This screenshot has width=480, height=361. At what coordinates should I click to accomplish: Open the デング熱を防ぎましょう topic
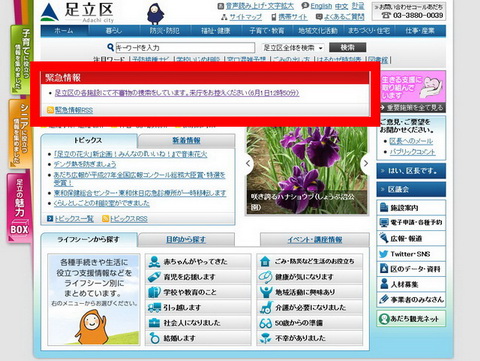(85, 164)
